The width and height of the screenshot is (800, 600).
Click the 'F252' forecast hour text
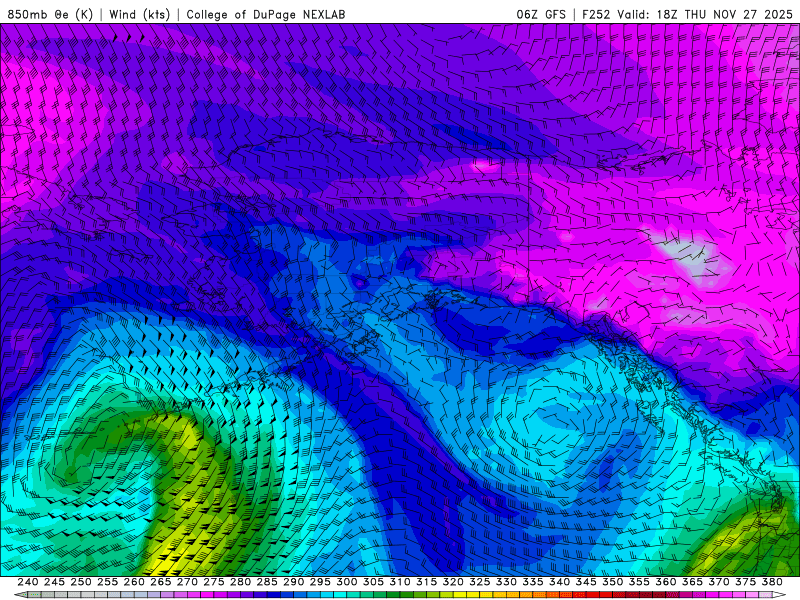pyautogui.click(x=596, y=14)
